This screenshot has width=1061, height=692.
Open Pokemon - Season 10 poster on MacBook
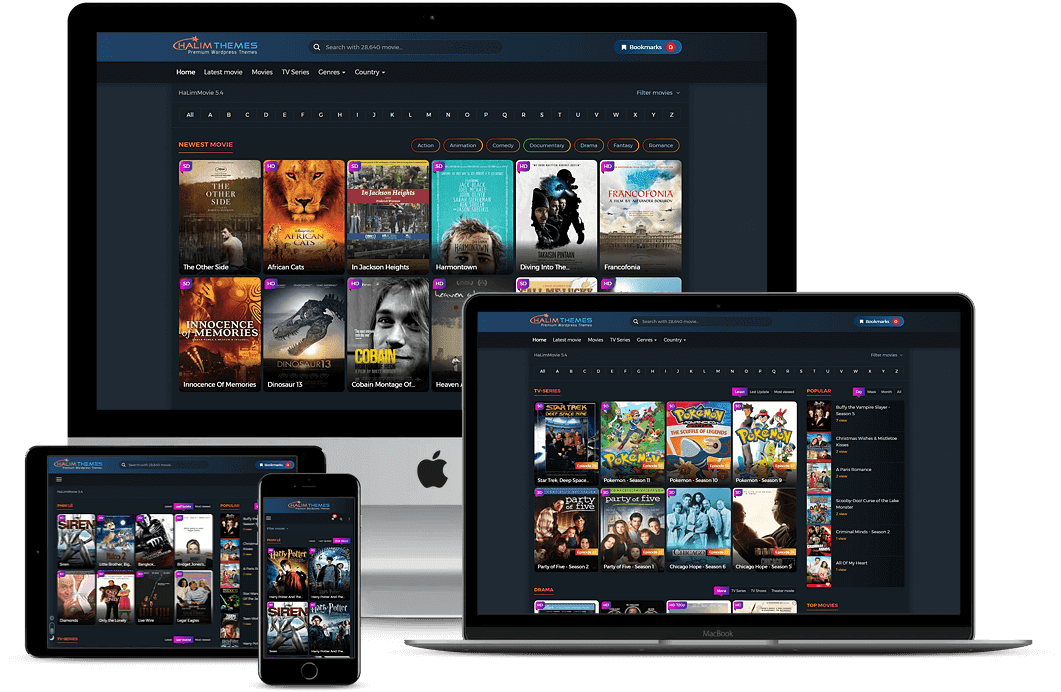[x=698, y=443]
